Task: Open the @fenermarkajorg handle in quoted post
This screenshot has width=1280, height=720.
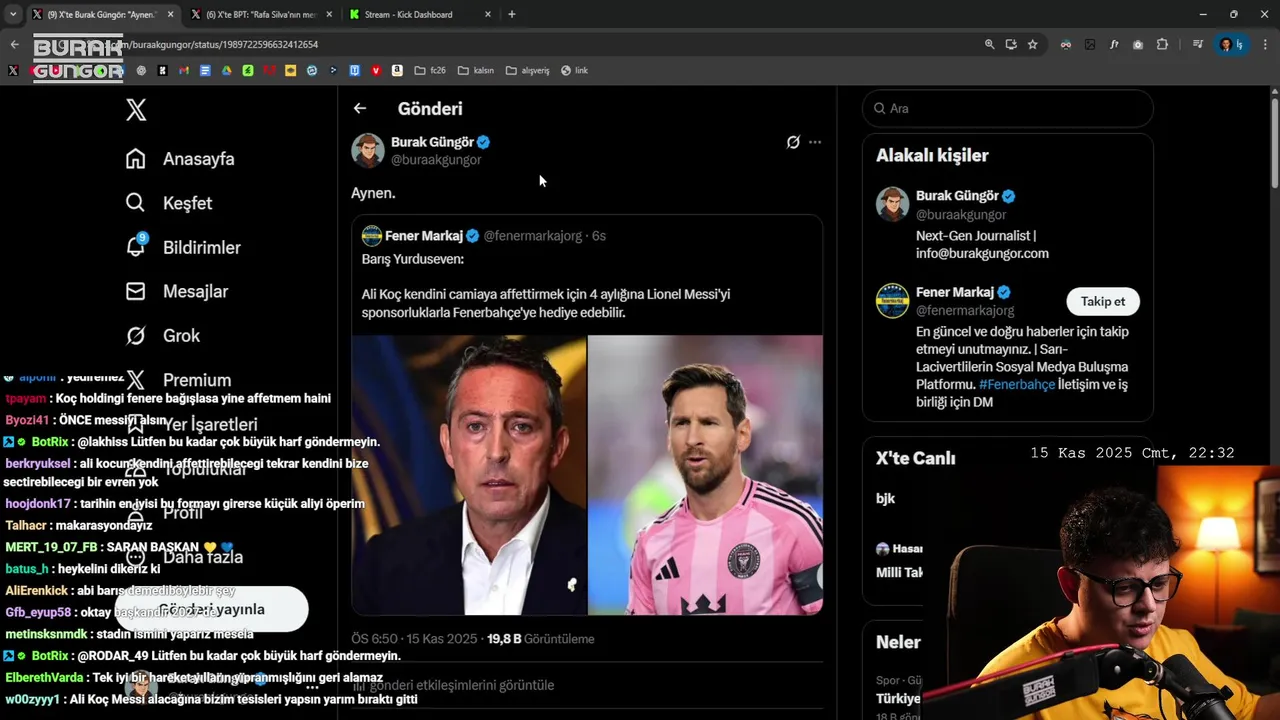Action: point(535,236)
